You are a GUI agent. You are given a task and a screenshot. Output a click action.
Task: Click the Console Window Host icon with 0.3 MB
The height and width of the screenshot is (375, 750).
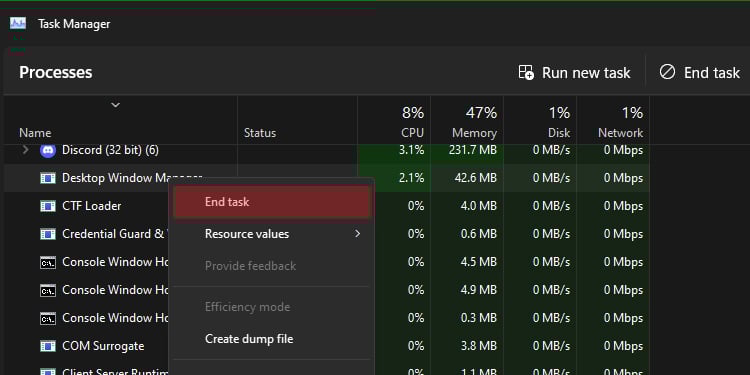pos(47,318)
